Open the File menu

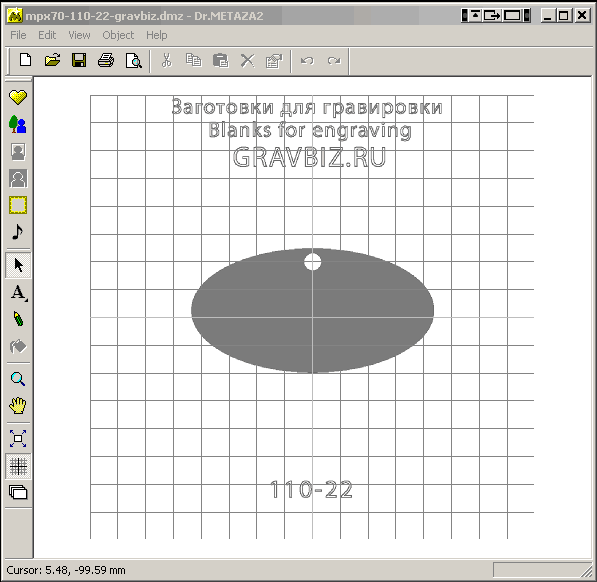(18, 35)
